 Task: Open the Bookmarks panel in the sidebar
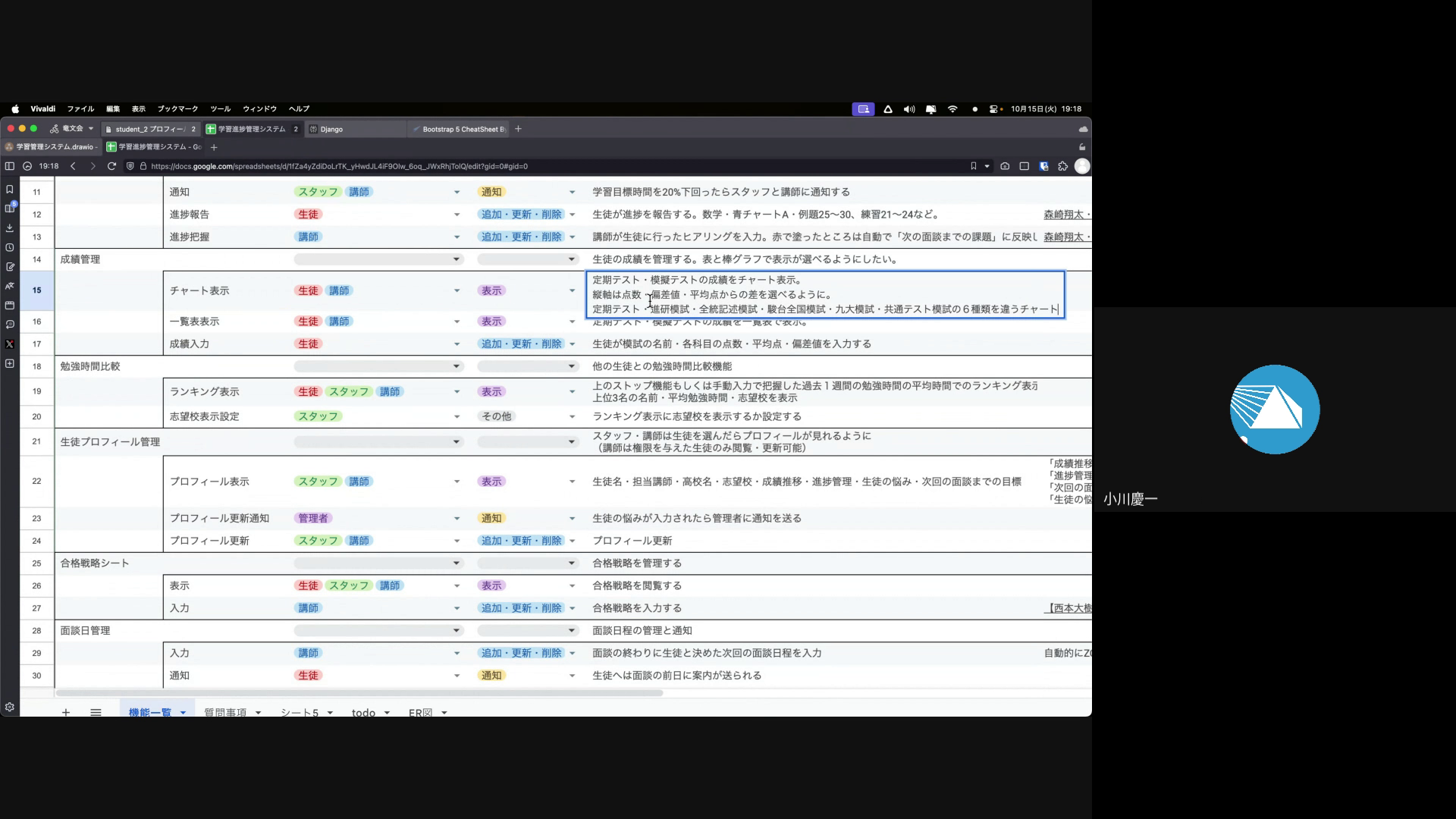coord(10,190)
